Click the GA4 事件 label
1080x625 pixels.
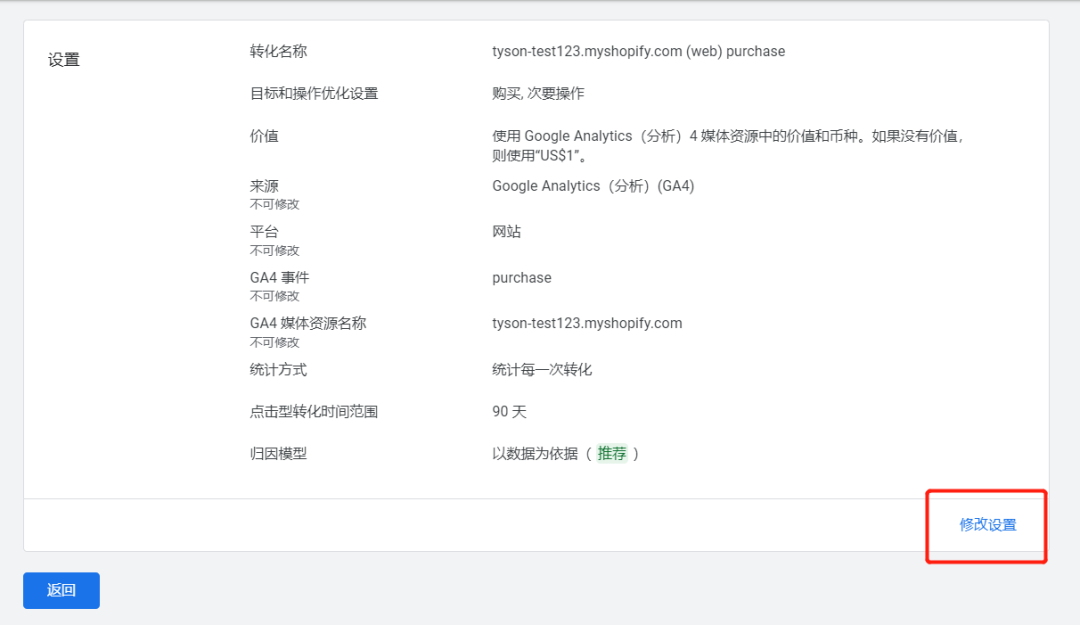click(279, 278)
